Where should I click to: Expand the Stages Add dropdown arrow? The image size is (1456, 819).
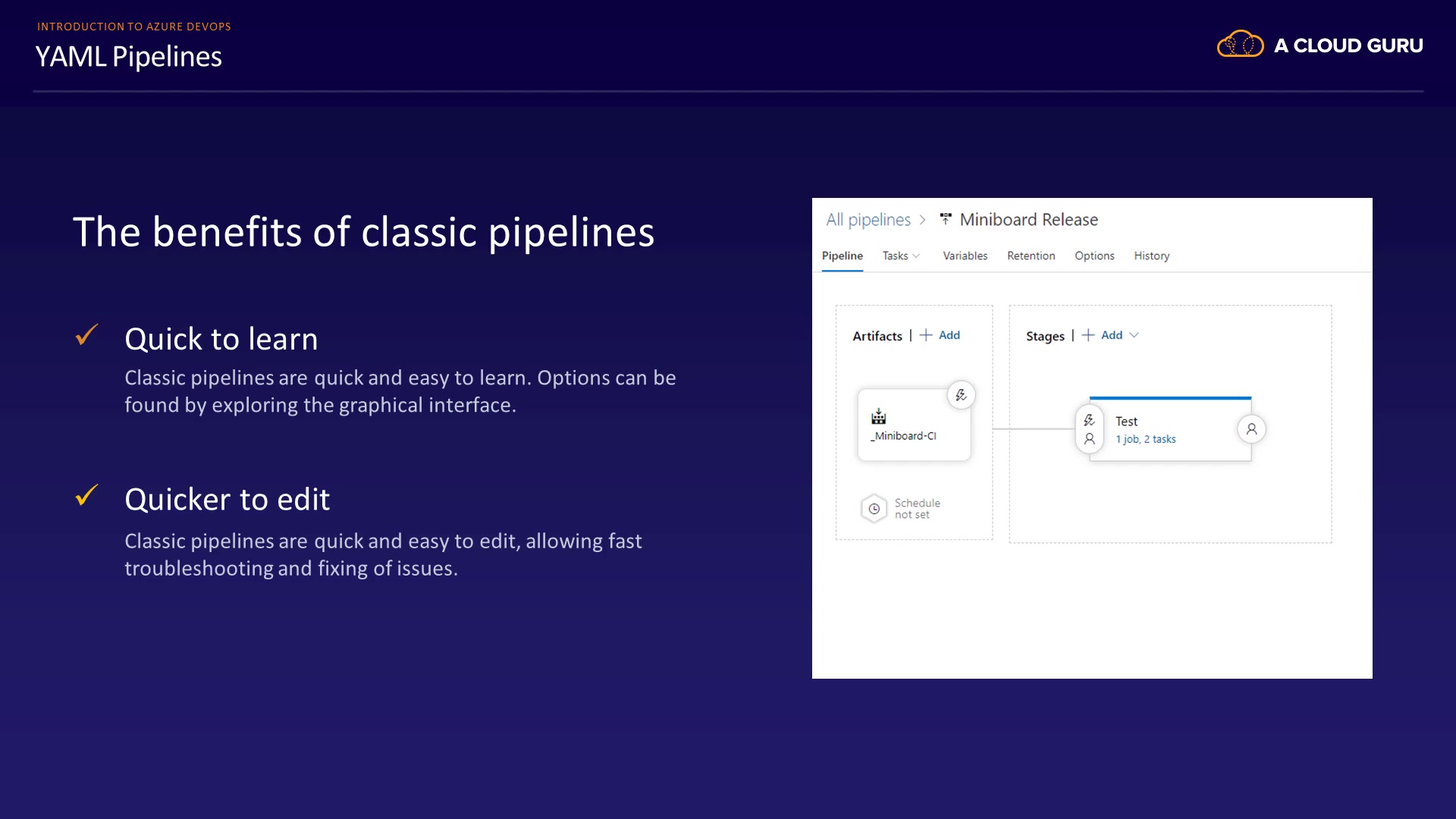click(x=1134, y=335)
